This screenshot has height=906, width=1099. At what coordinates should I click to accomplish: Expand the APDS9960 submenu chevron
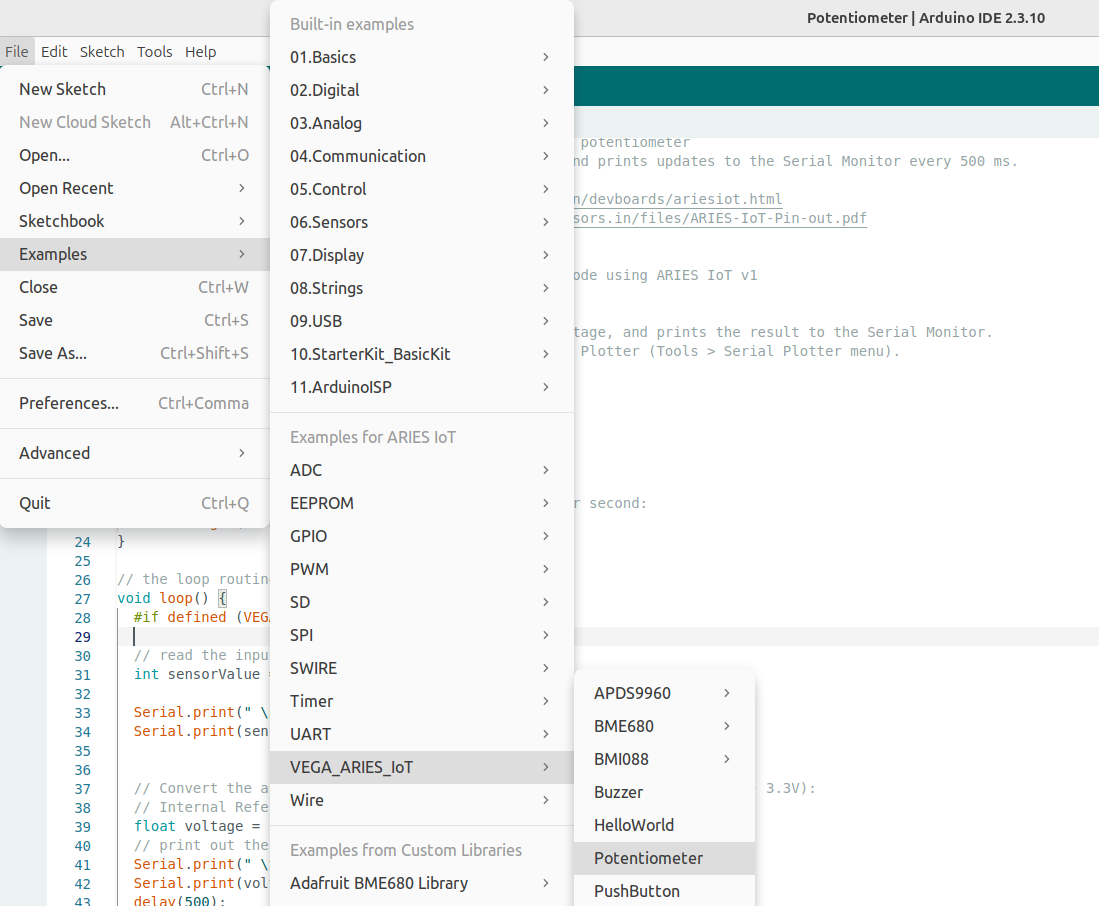727,693
